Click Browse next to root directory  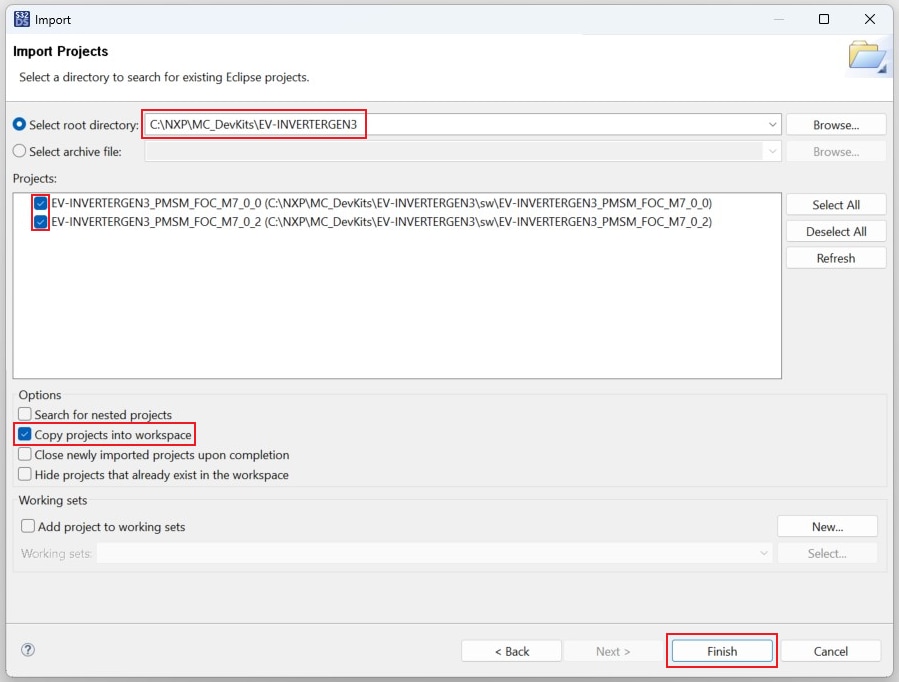pos(835,125)
